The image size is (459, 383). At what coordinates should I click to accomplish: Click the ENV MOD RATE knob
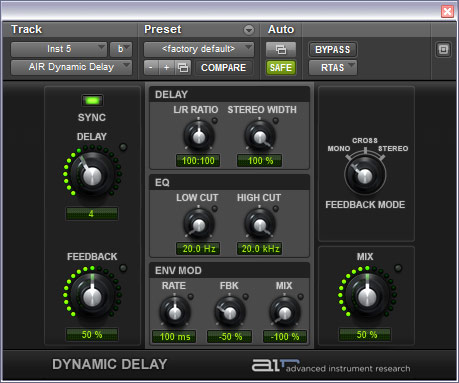[175, 312]
